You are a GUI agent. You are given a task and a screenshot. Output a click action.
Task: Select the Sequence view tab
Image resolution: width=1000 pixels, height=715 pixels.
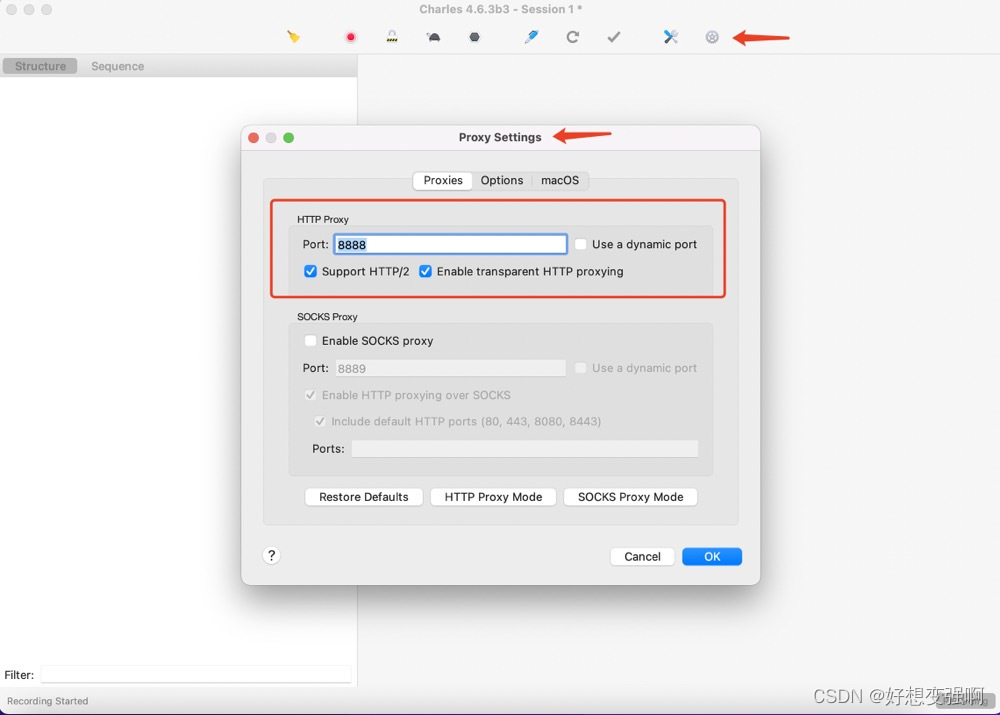(117, 66)
